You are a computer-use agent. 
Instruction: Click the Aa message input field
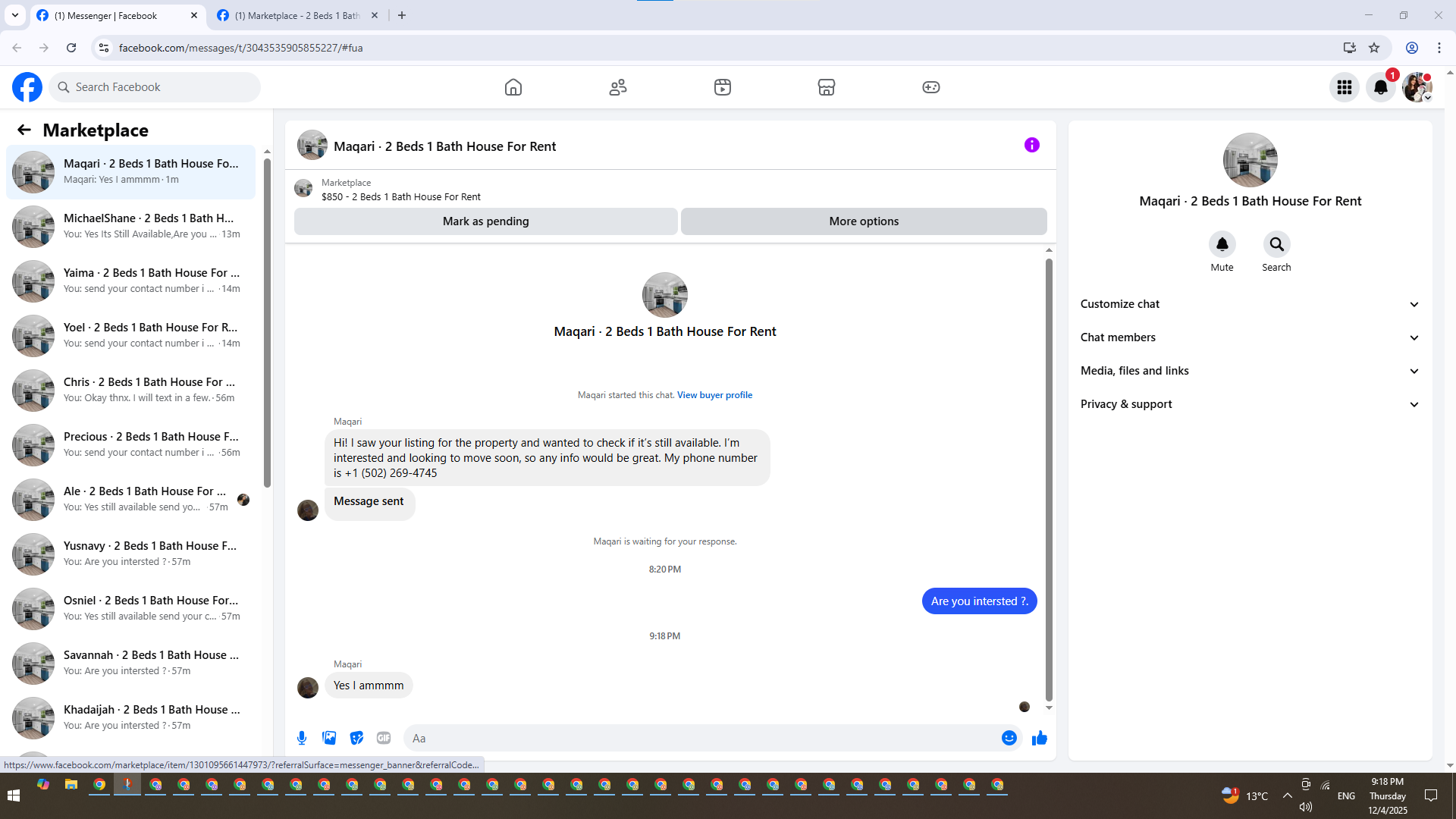click(701, 738)
